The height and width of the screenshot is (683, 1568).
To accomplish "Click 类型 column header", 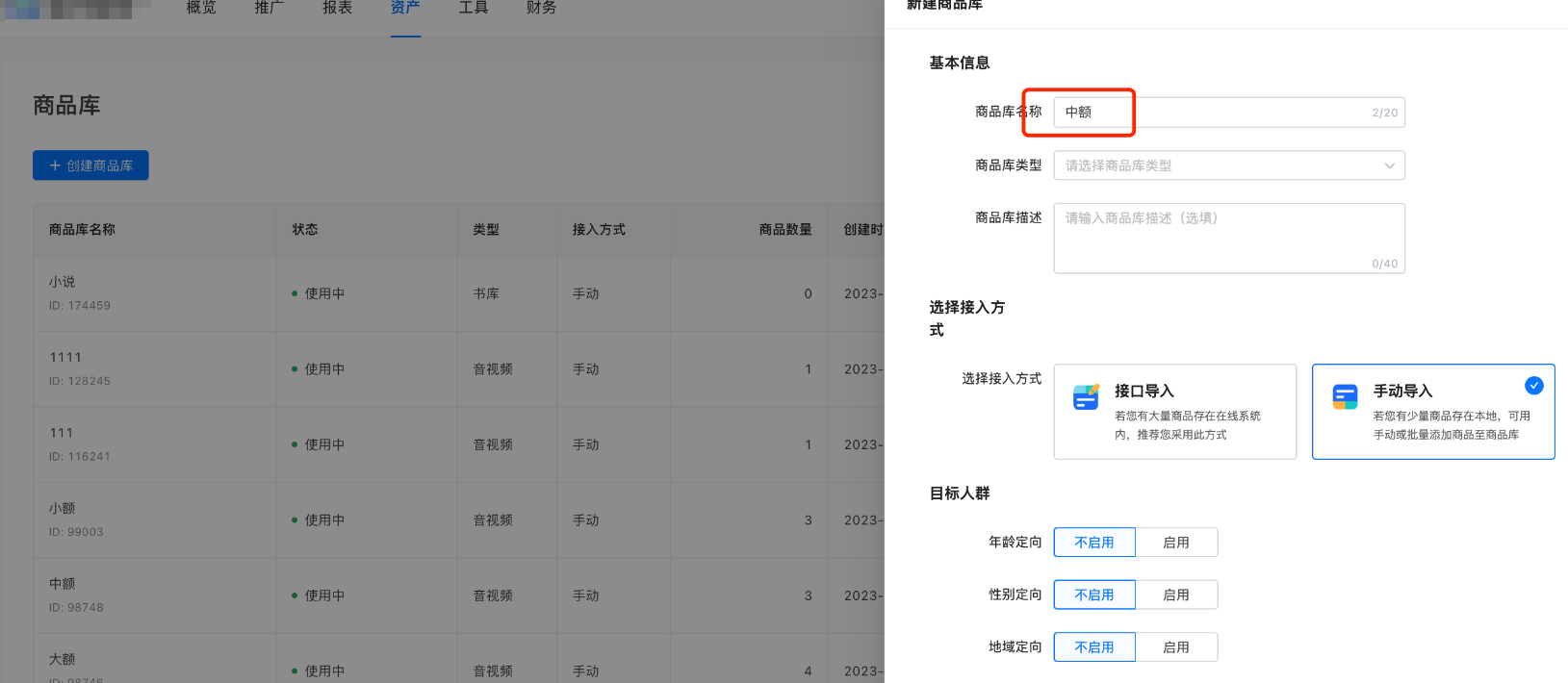I will pyautogui.click(x=486, y=230).
